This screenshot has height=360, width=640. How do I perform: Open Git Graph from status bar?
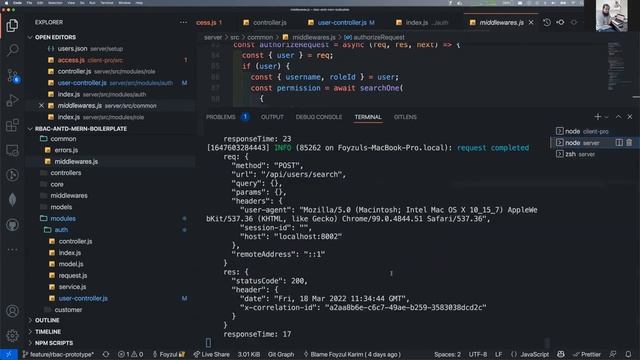281,354
